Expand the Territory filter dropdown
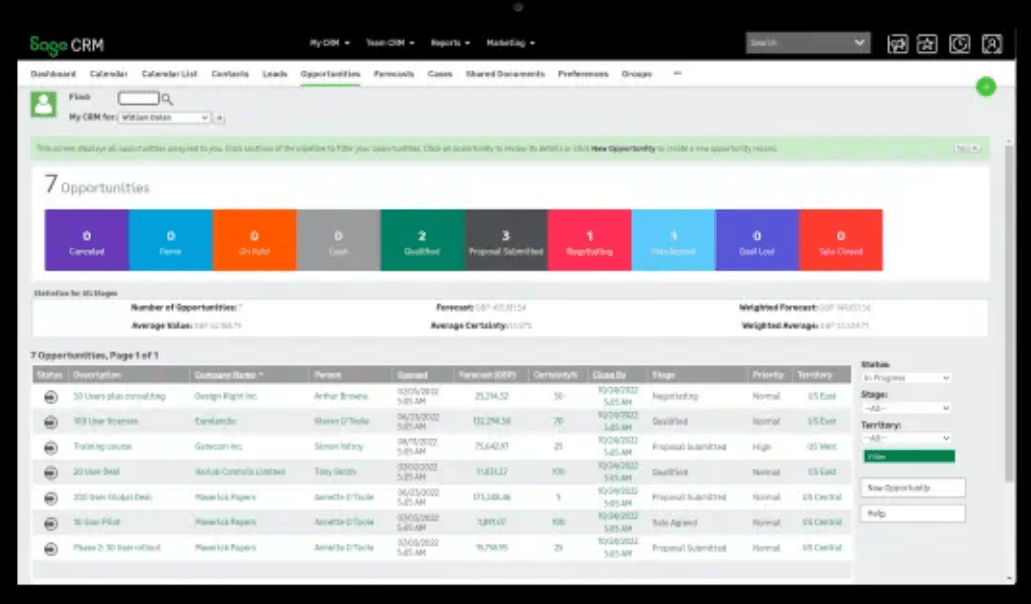 906,438
